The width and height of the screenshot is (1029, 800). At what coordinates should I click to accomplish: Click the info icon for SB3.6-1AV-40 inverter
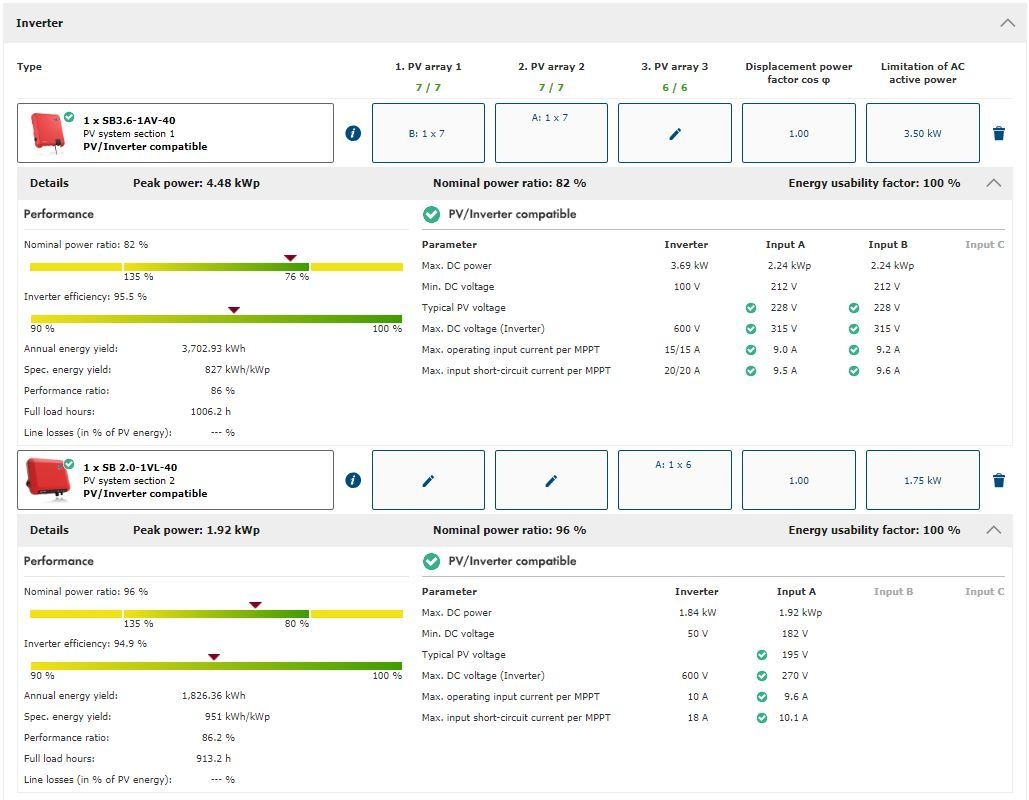point(353,133)
